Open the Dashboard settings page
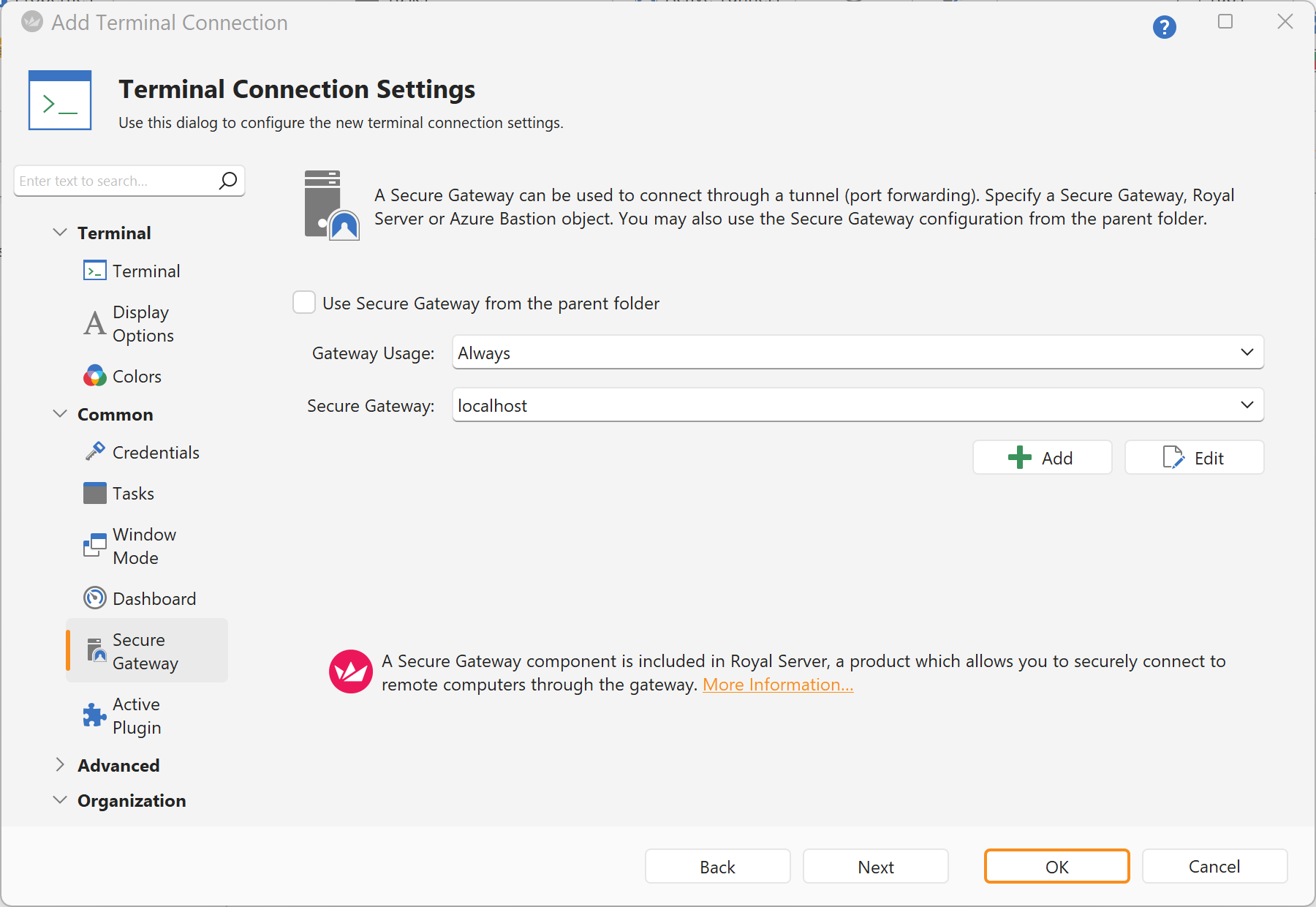1316x907 pixels. point(154,599)
